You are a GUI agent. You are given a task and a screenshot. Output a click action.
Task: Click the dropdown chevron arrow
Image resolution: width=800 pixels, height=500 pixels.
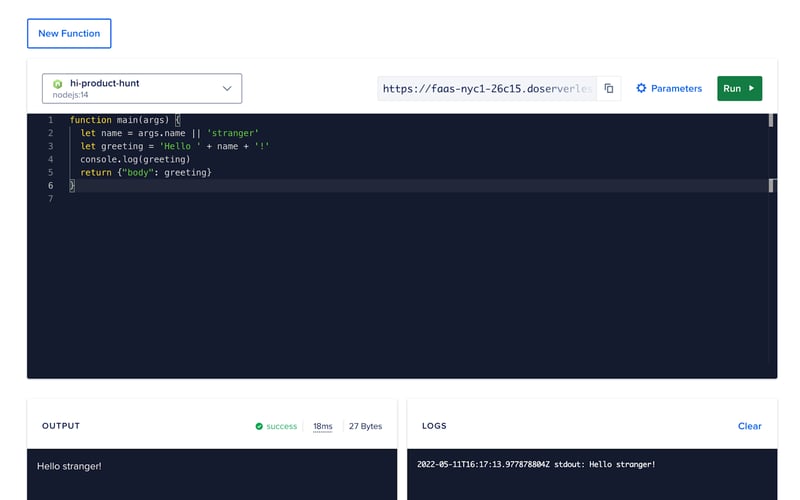(227, 88)
